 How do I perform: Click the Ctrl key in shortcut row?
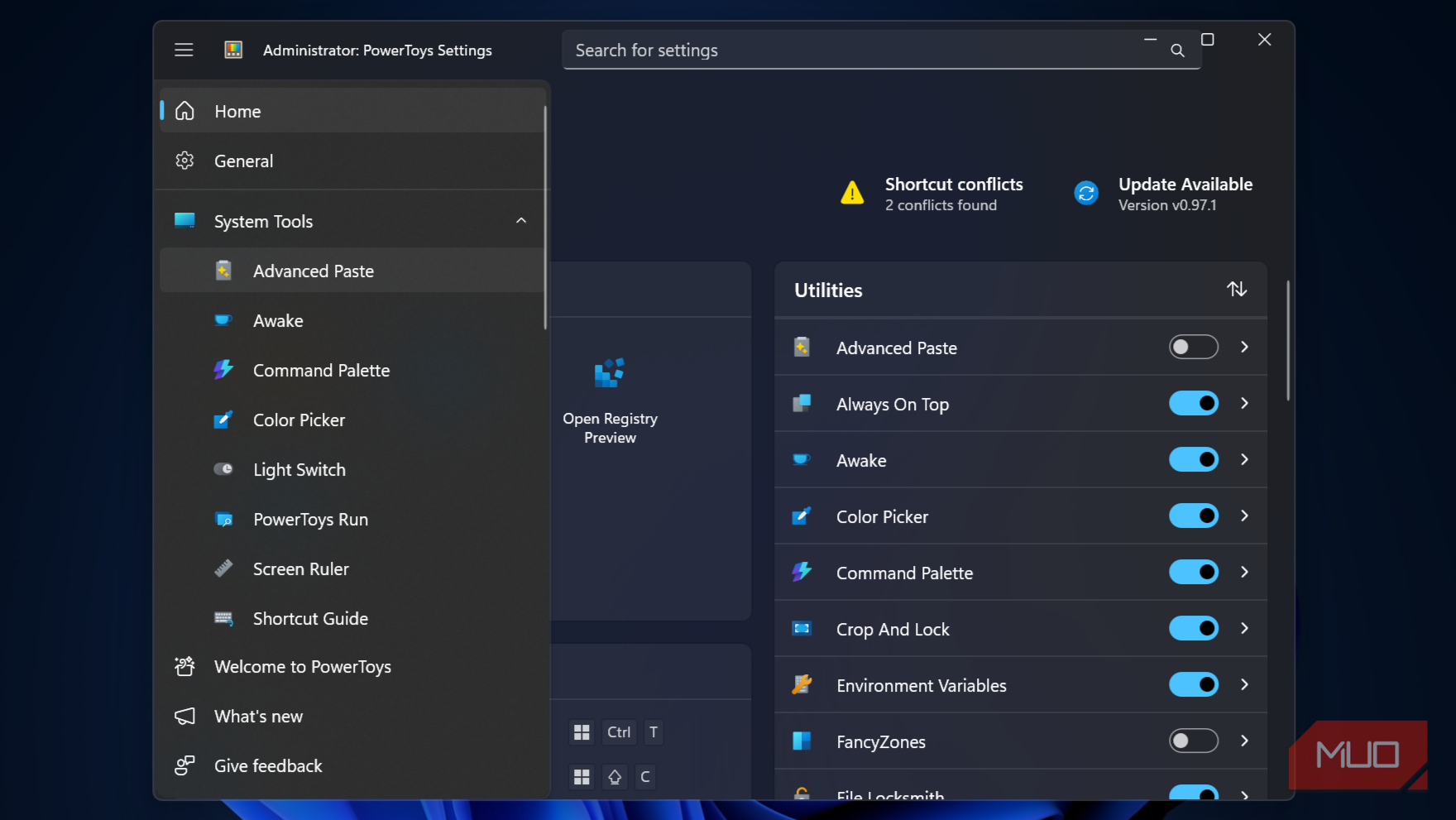tap(619, 731)
